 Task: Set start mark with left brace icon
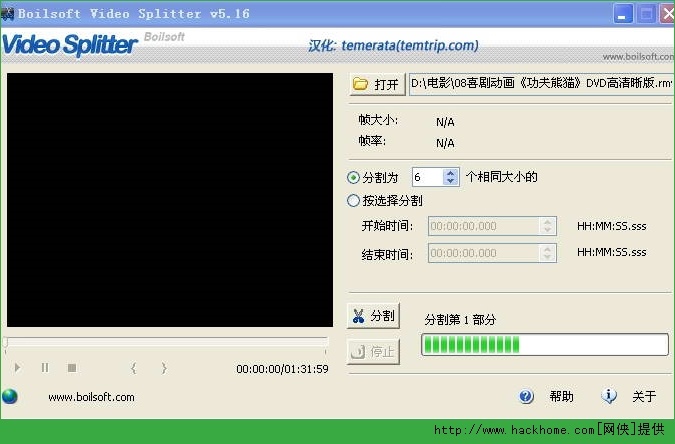coord(134,368)
